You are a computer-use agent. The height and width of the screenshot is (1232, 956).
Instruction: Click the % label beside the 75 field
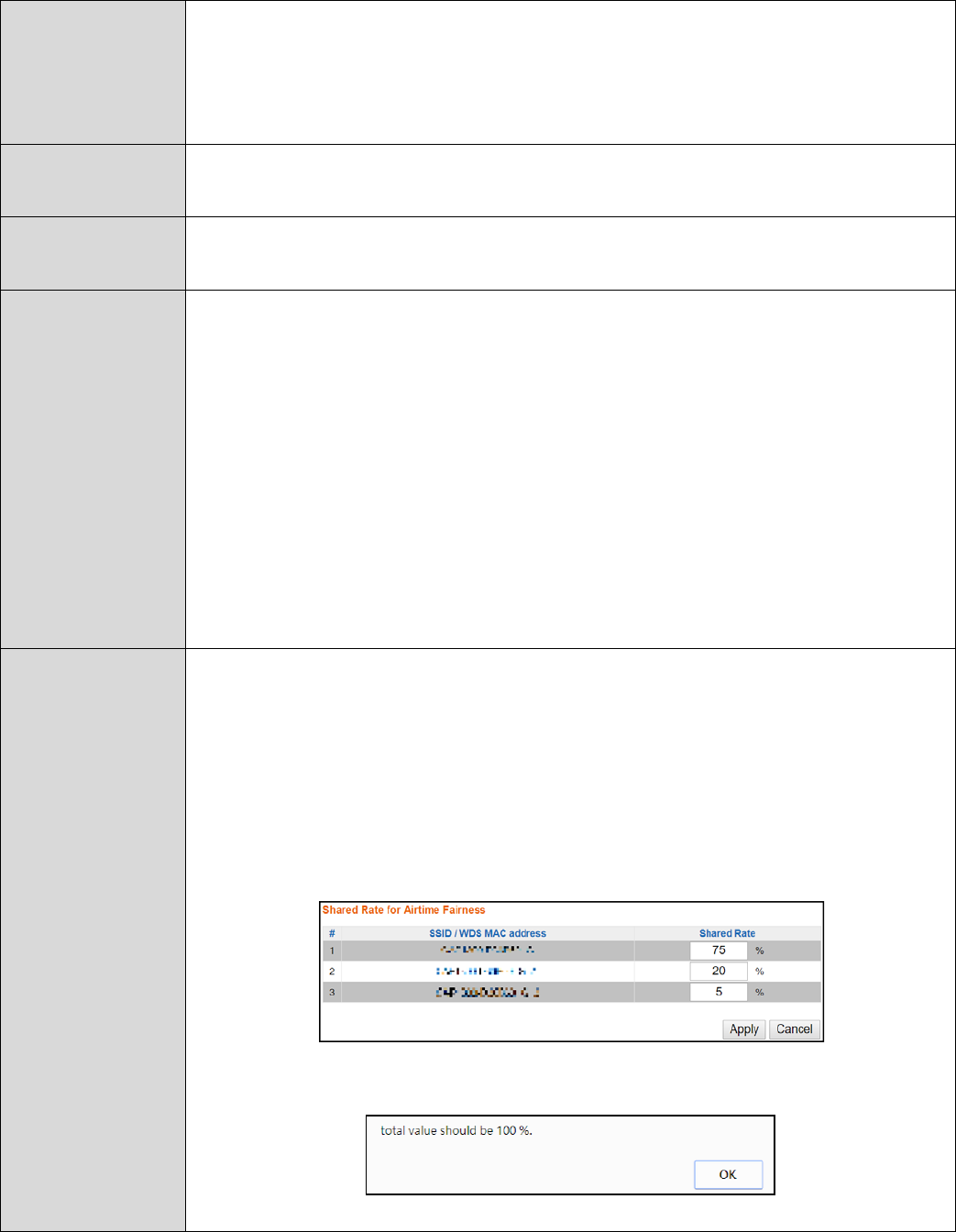(x=760, y=951)
